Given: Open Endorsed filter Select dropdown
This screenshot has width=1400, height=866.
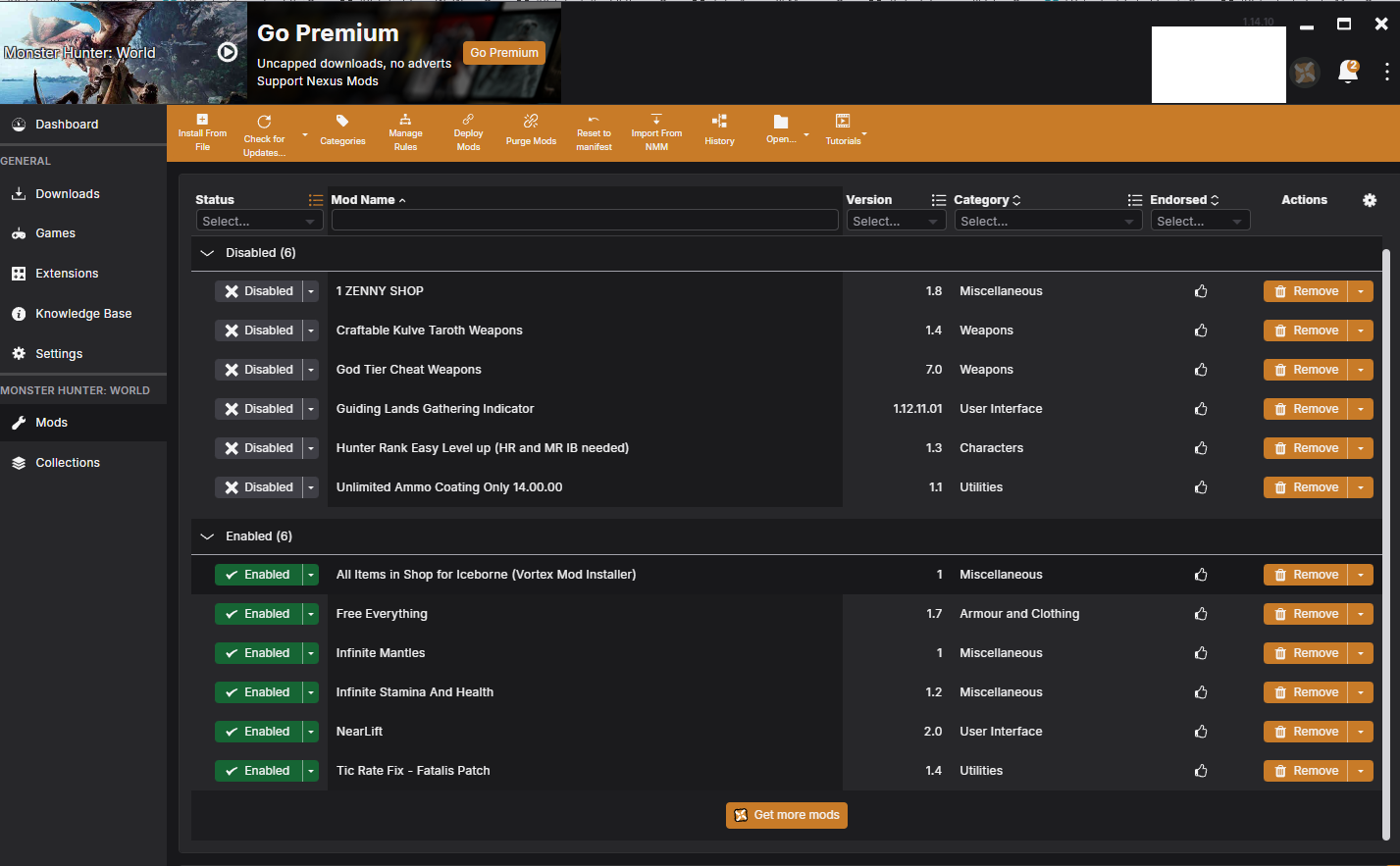Looking at the screenshot, I should [1201, 222].
